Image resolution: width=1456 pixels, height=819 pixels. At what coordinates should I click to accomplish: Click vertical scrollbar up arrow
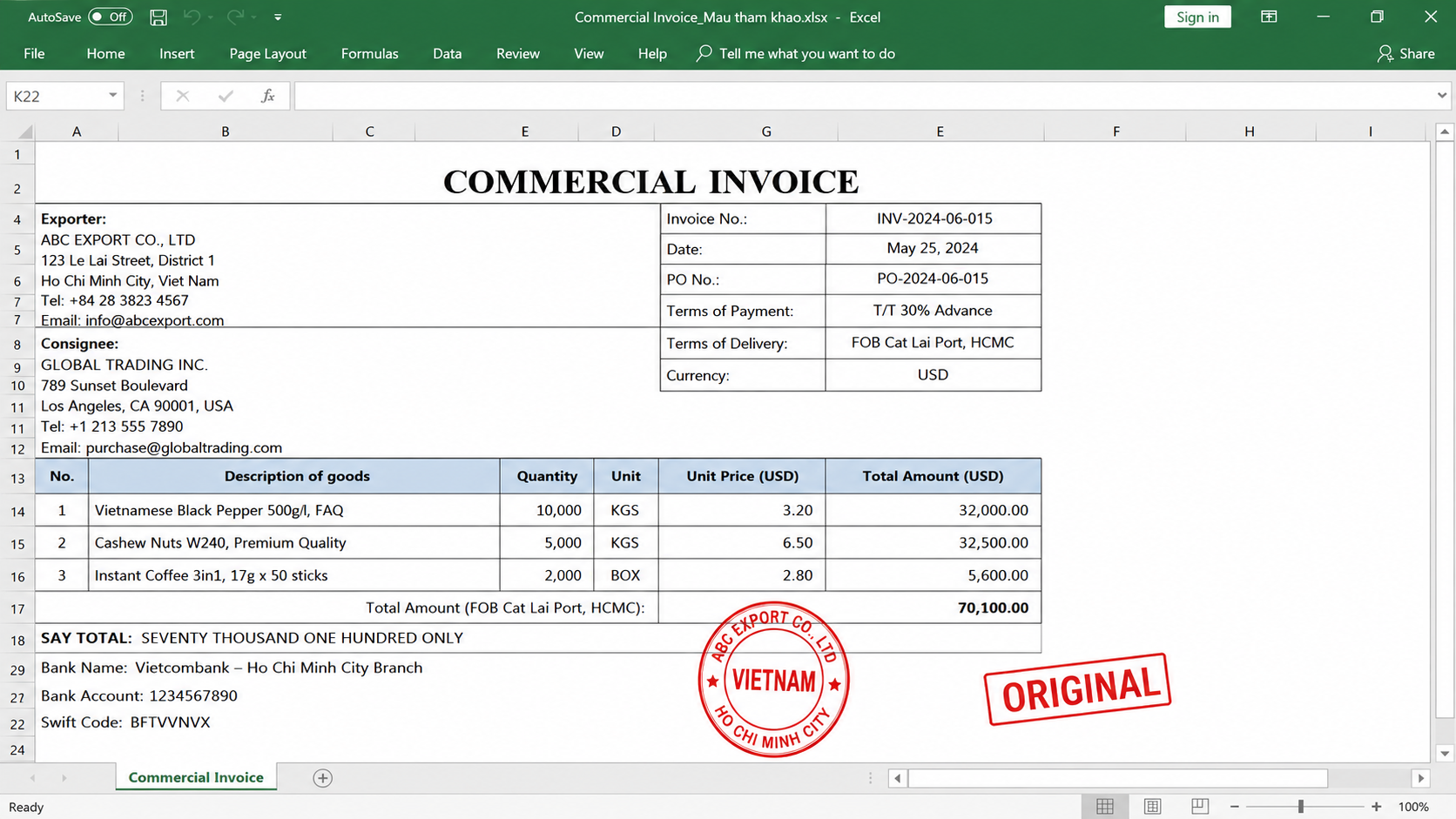pos(1445,131)
